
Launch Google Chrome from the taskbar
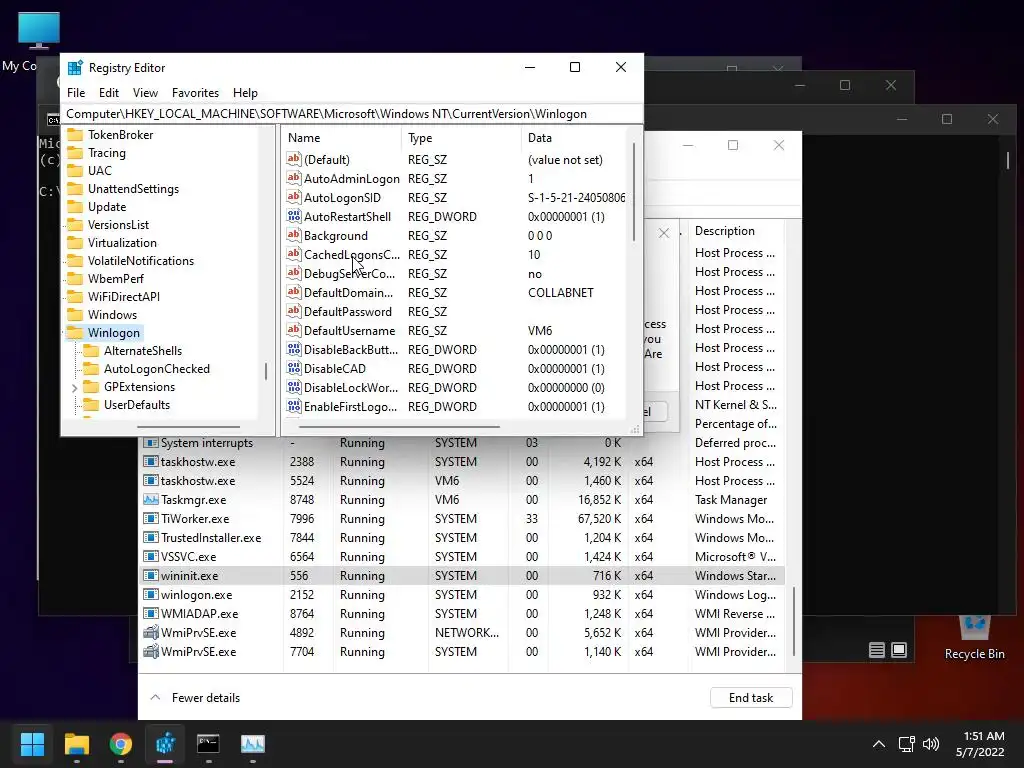[121, 744]
